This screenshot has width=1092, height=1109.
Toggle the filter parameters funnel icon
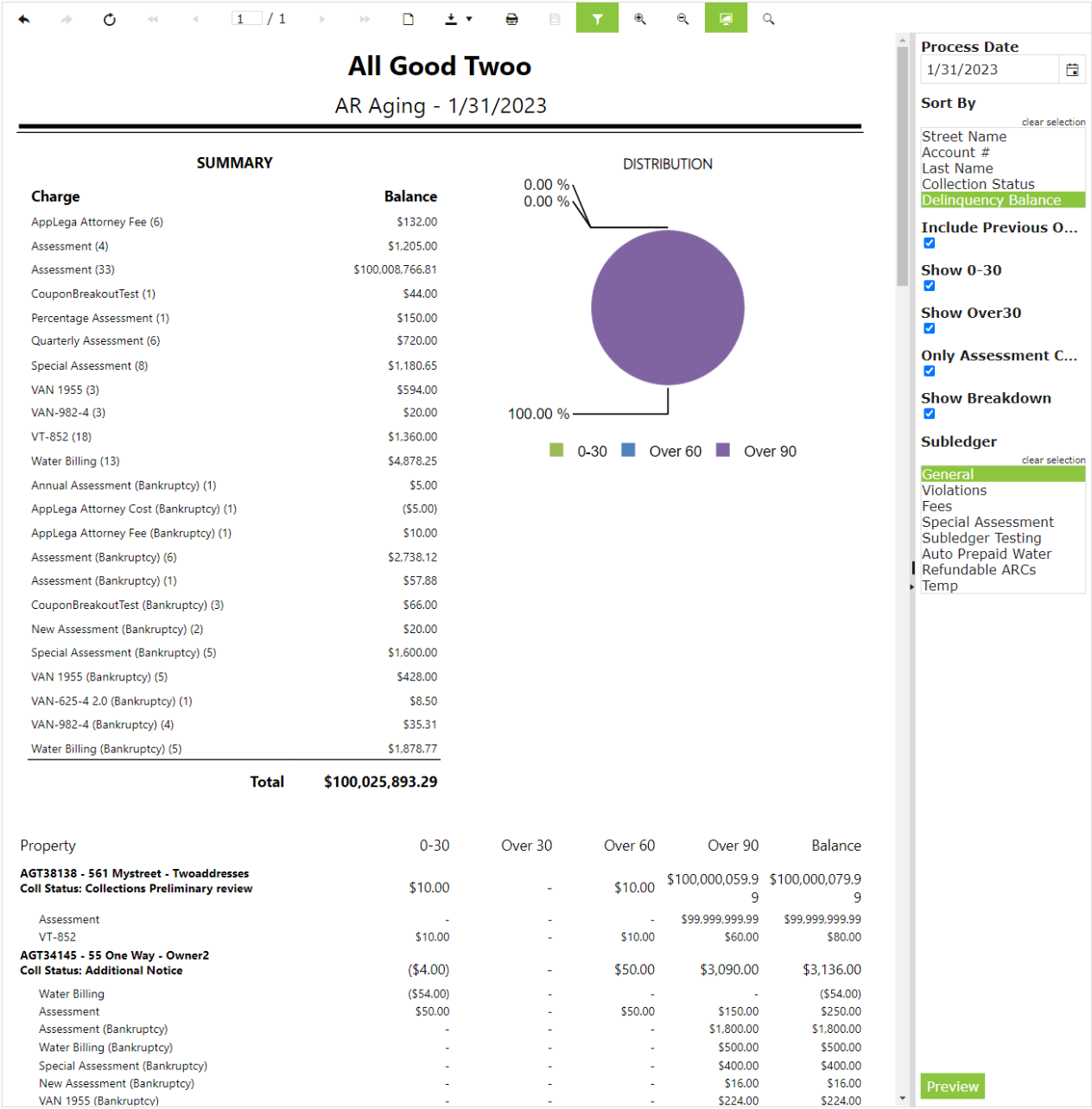[x=597, y=19]
